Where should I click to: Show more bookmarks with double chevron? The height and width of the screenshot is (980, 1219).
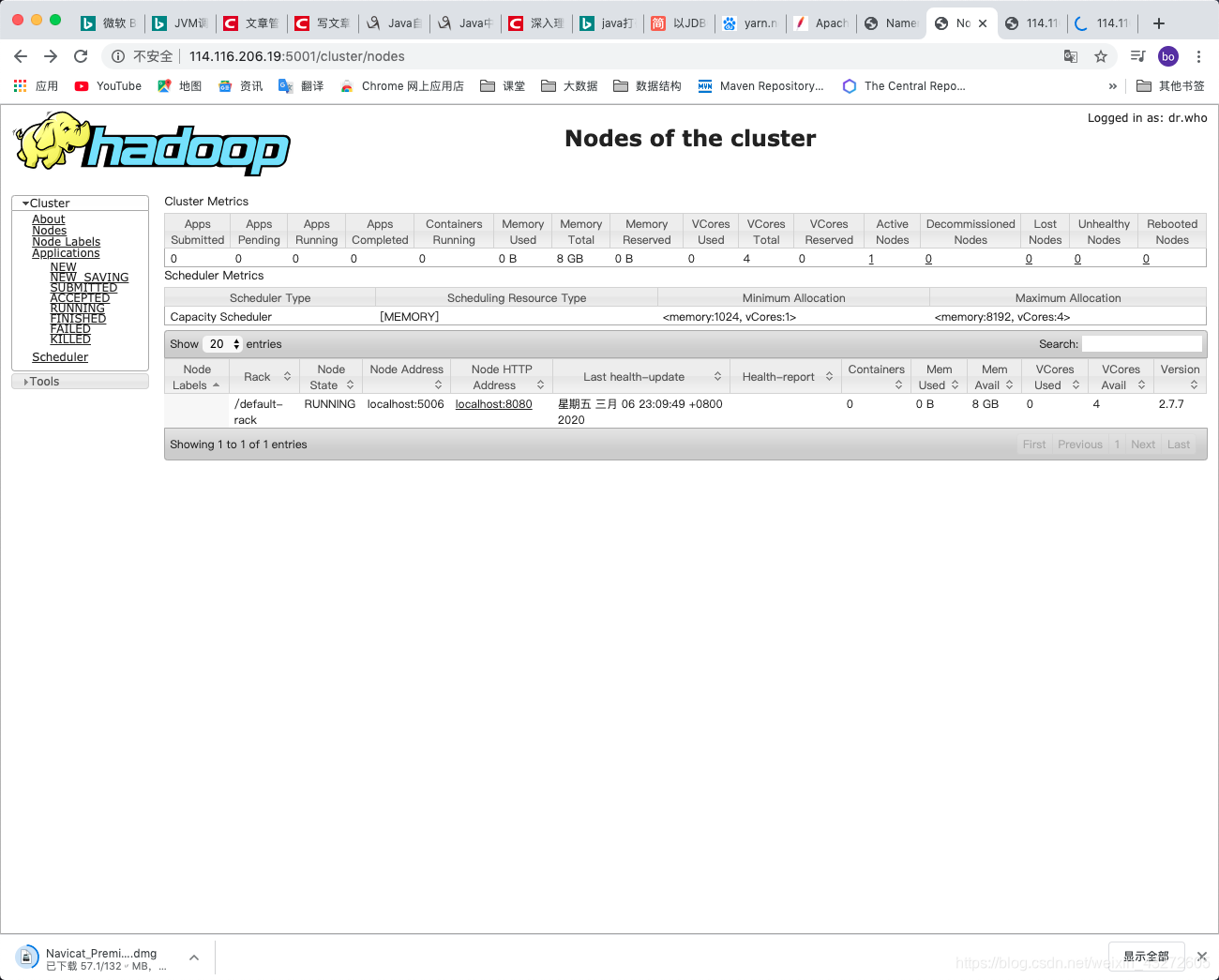[1113, 85]
